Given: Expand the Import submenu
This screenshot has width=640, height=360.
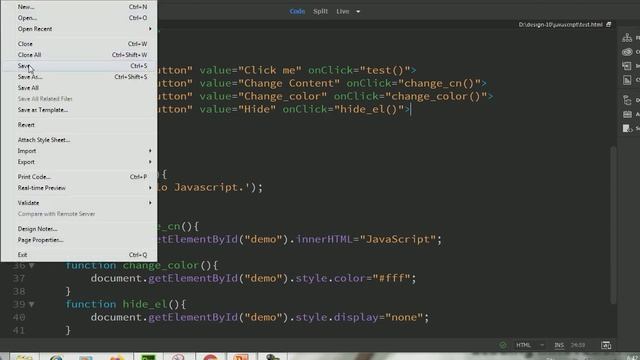Looking at the screenshot, I should tap(79, 151).
